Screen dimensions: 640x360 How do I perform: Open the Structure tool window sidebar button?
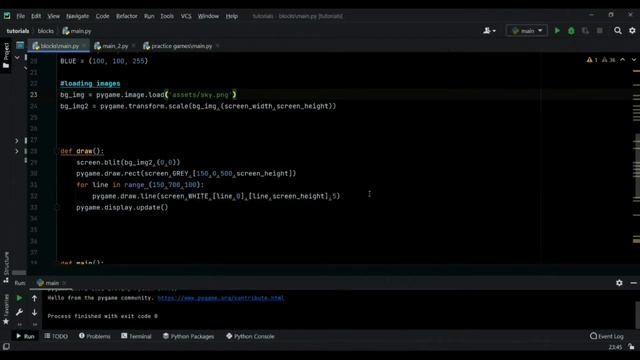click(6, 267)
